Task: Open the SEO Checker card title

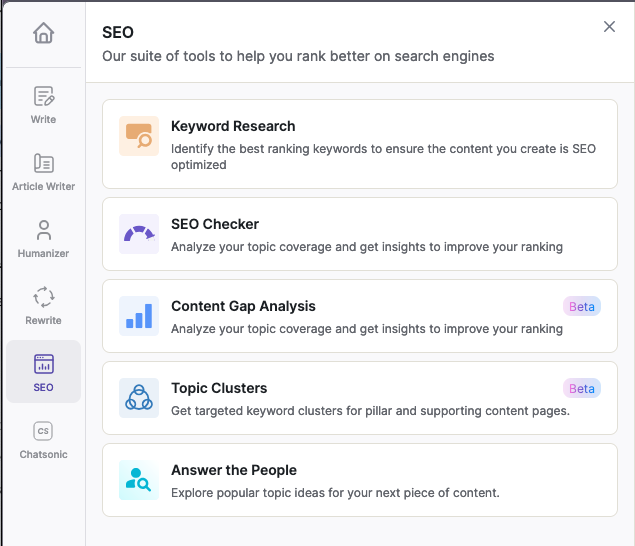Action: tap(215, 224)
